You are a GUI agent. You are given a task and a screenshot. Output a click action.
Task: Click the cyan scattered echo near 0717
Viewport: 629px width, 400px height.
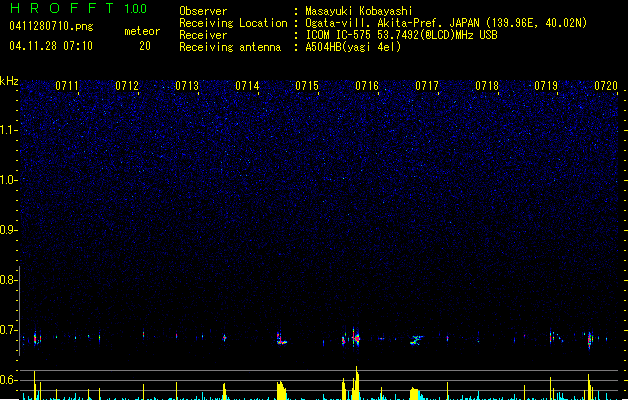pyautogui.click(x=416, y=341)
